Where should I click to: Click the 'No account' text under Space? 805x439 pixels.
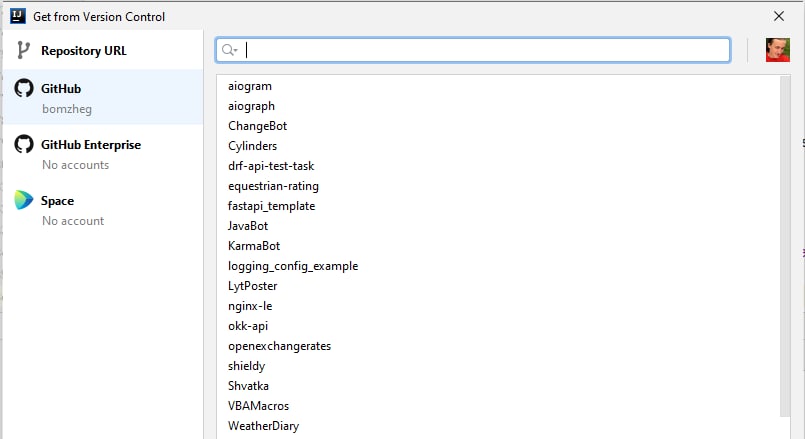pos(73,221)
